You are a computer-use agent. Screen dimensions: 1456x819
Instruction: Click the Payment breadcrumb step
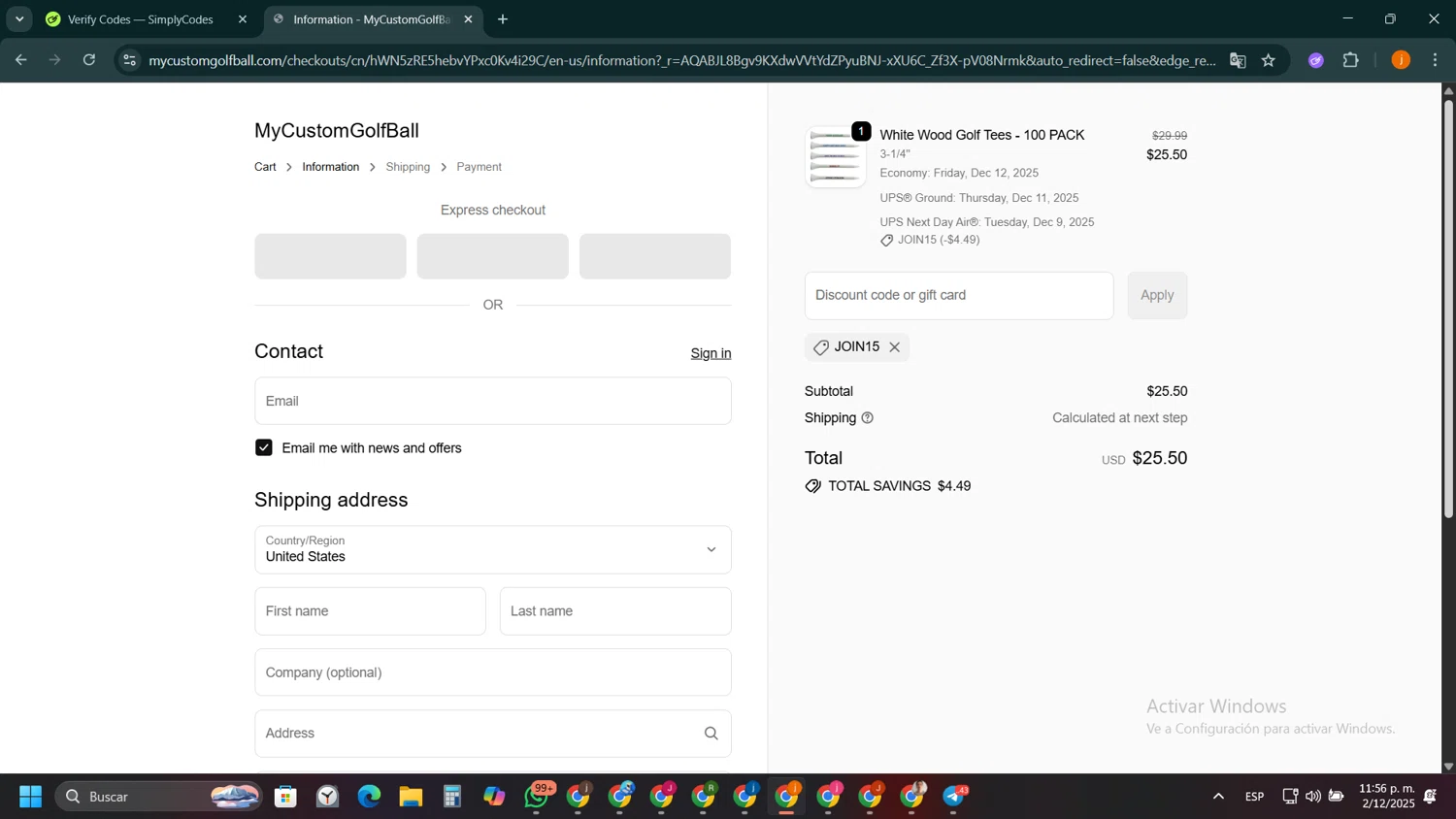click(x=480, y=167)
